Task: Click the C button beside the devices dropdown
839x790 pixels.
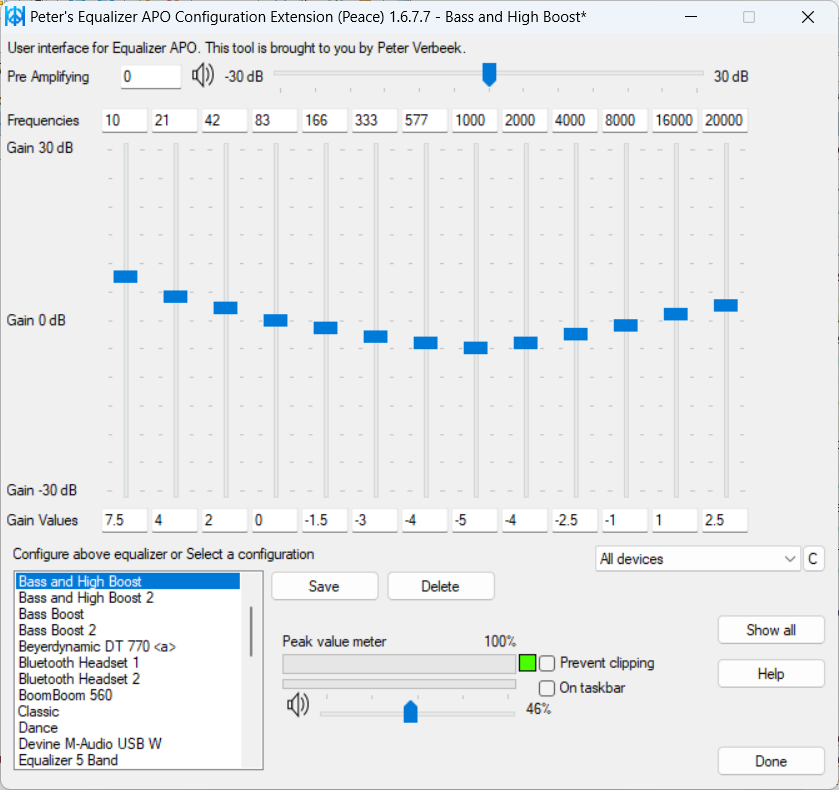Action: point(813,559)
